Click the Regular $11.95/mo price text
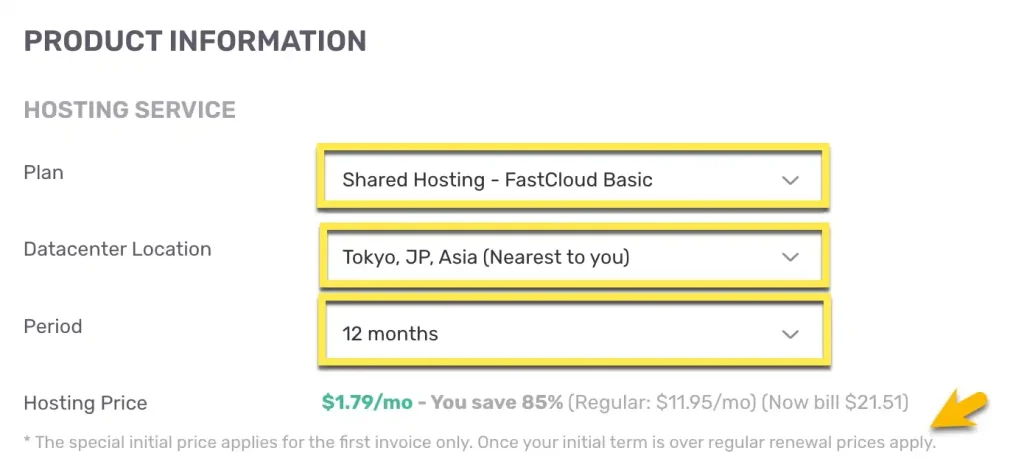This screenshot has width=1024, height=473. (x=661, y=402)
